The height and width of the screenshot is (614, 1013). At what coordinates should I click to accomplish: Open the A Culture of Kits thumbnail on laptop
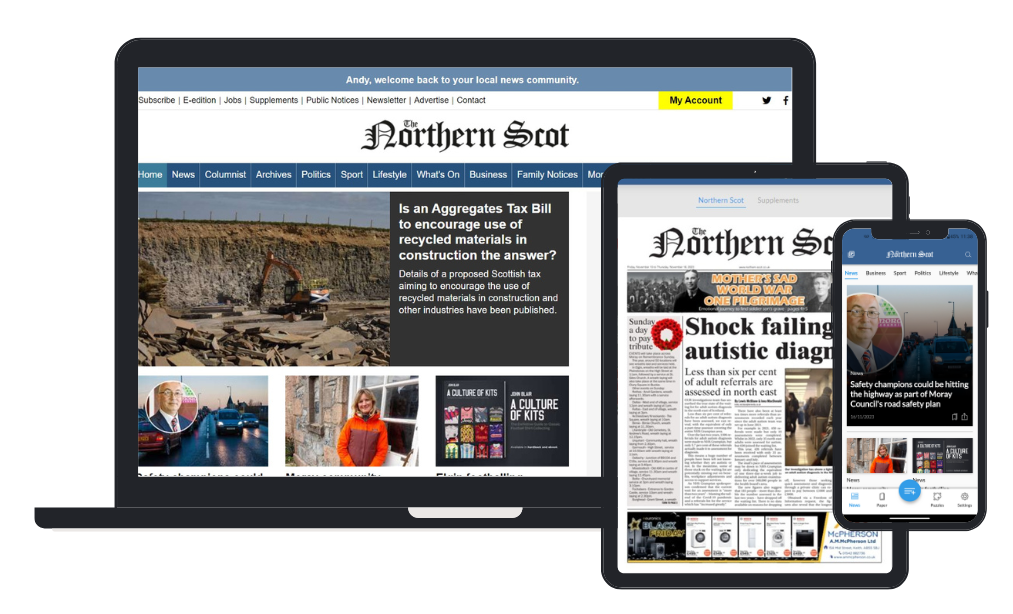pyautogui.click(x=502, y=421)
